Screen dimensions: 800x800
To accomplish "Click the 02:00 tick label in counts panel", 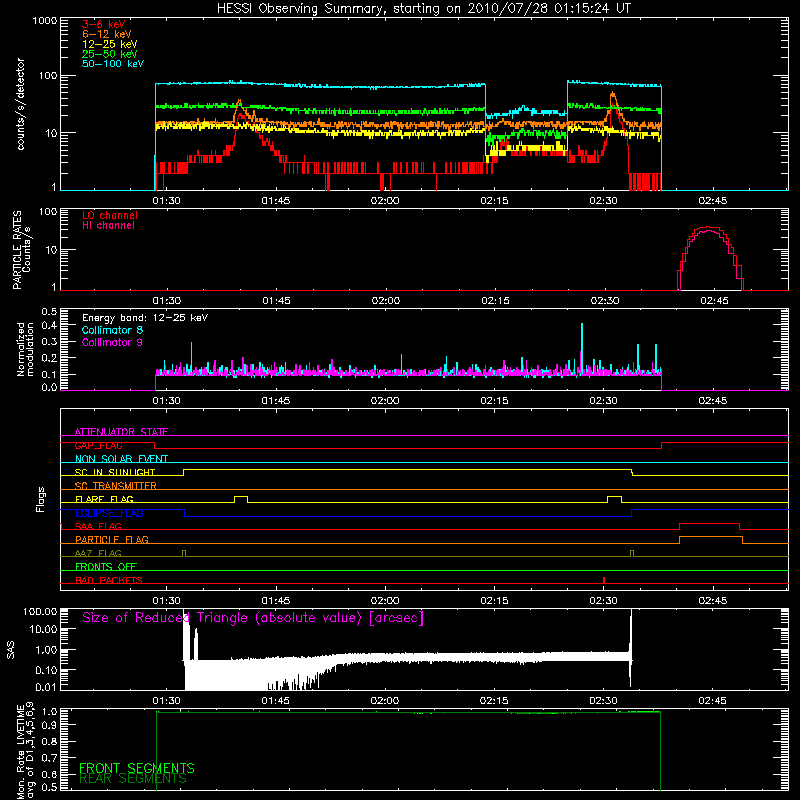I will pos(385,201).
